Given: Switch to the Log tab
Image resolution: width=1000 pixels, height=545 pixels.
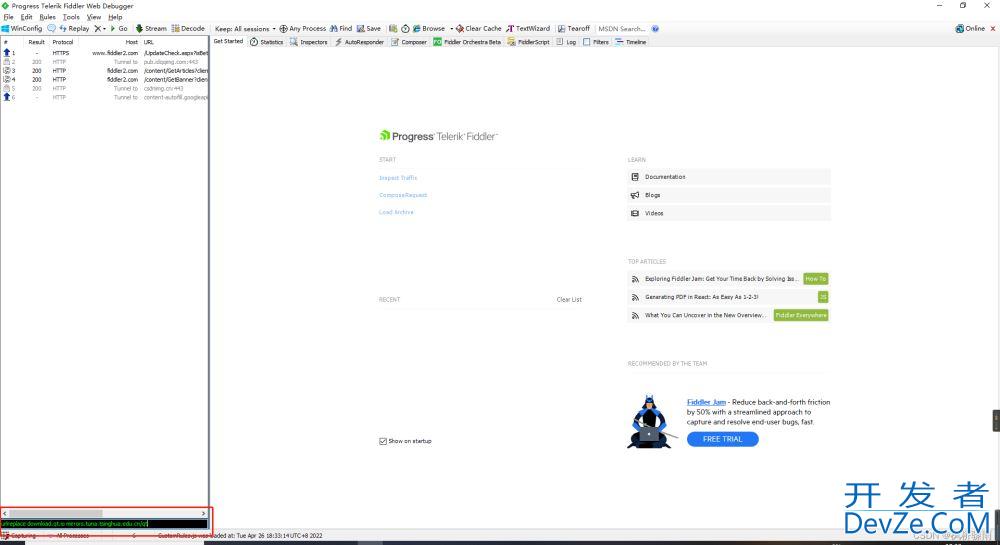Looking at the screenshot, I should pyautogui.click(x=566, y=42).
